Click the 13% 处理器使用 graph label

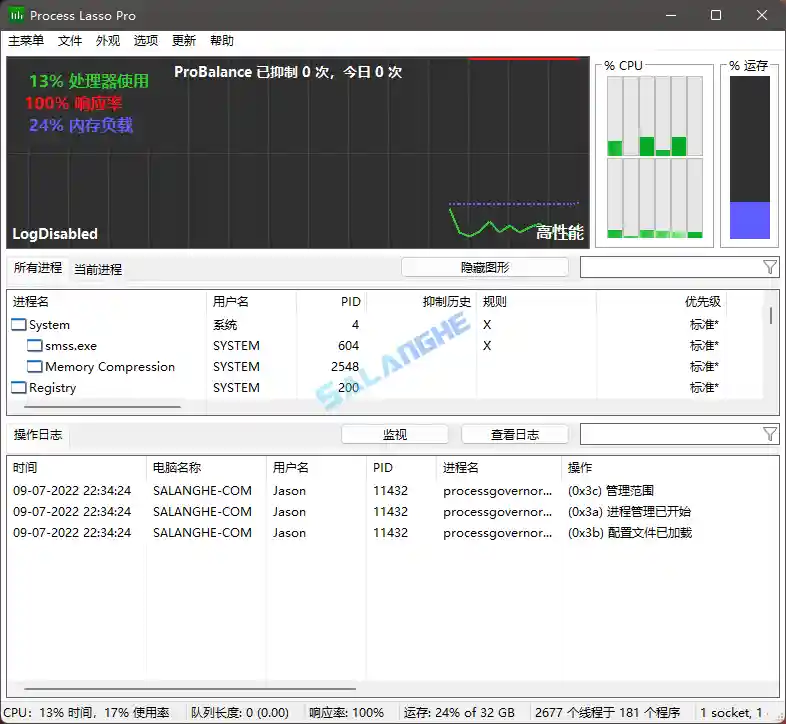point(89,81)
